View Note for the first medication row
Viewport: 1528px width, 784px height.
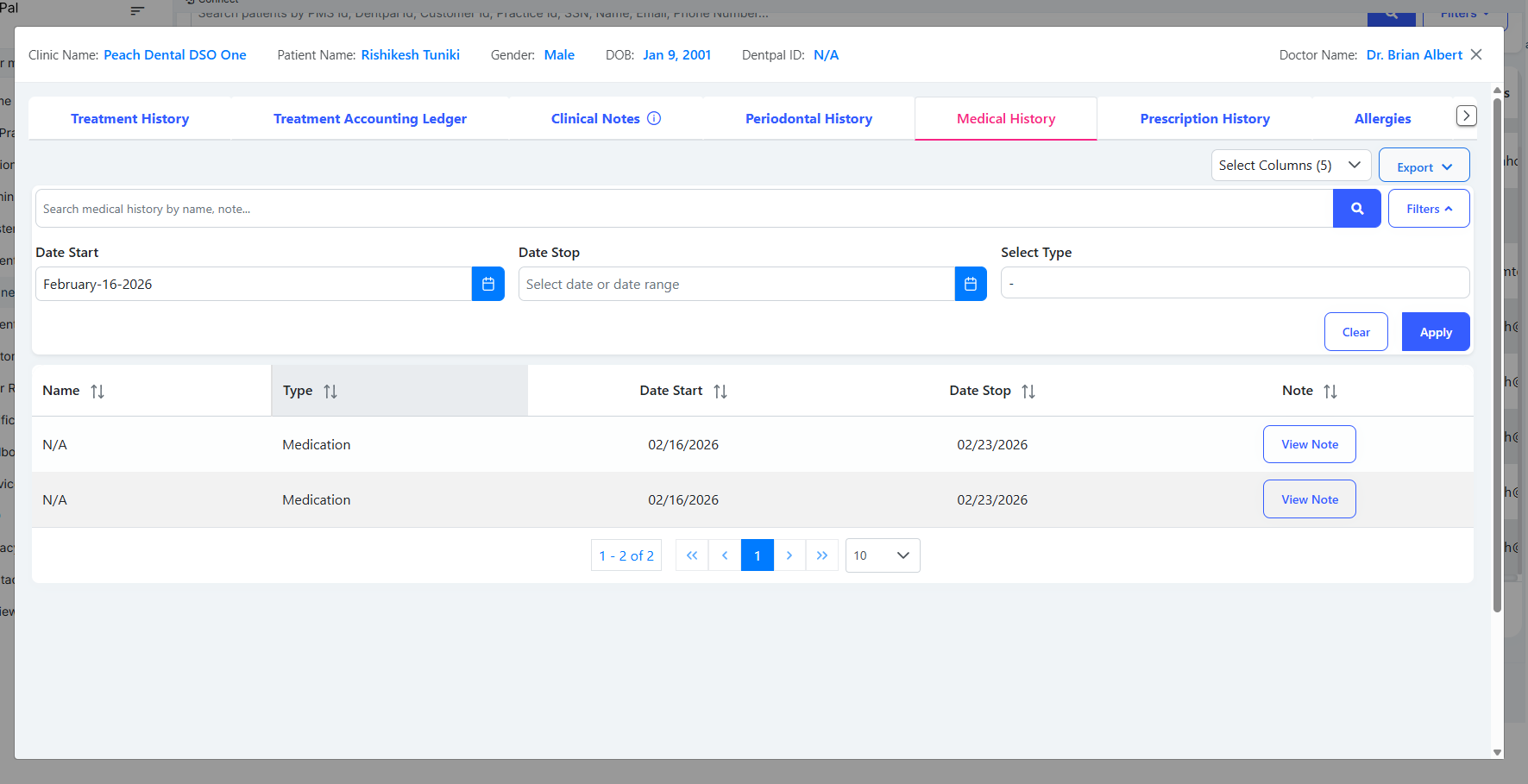1309,444
